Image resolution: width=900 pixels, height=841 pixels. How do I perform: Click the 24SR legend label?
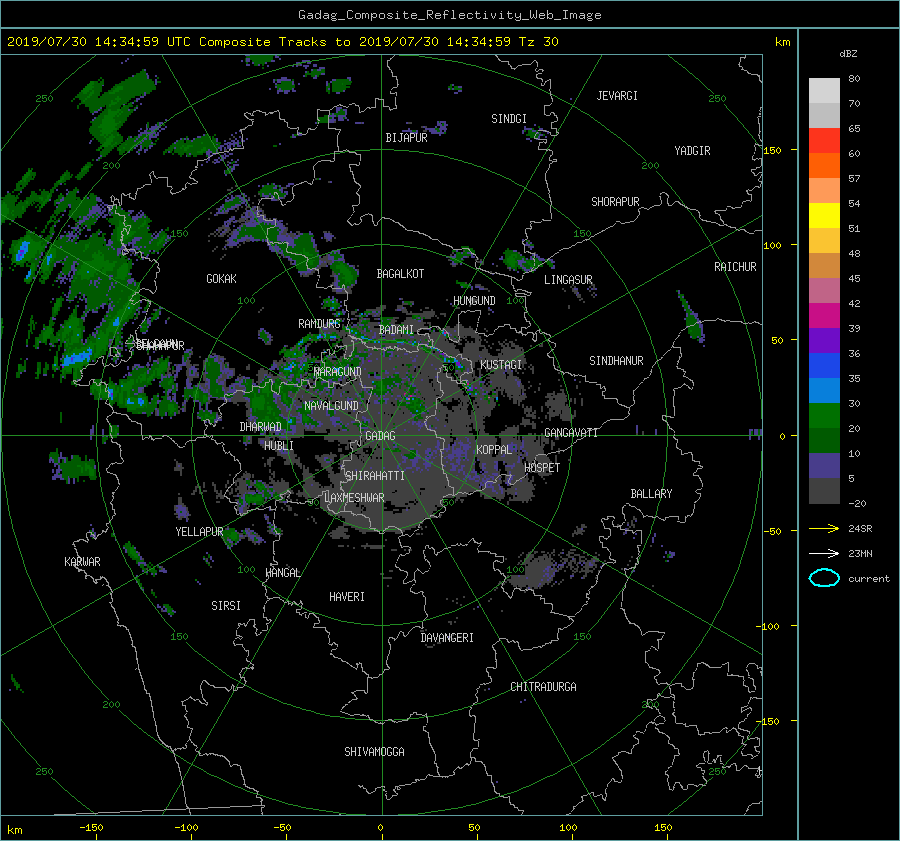tap(860, 528)
